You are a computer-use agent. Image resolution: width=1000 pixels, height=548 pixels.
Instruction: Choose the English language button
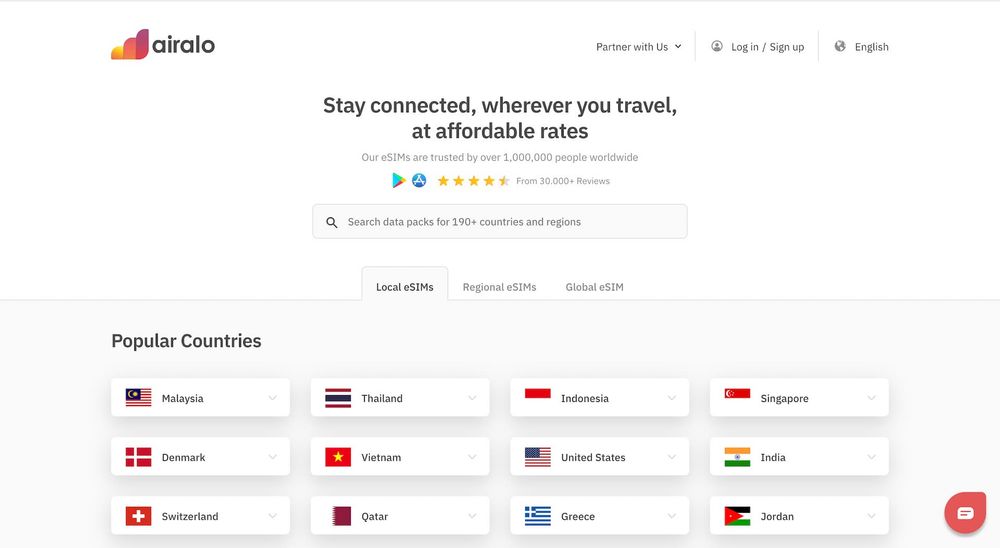[871, 47]
